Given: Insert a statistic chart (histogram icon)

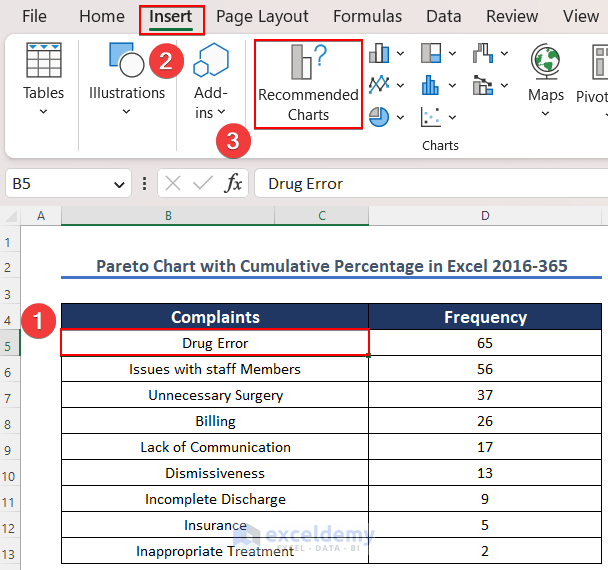Looking at the screenshot, I should (432, 85).
